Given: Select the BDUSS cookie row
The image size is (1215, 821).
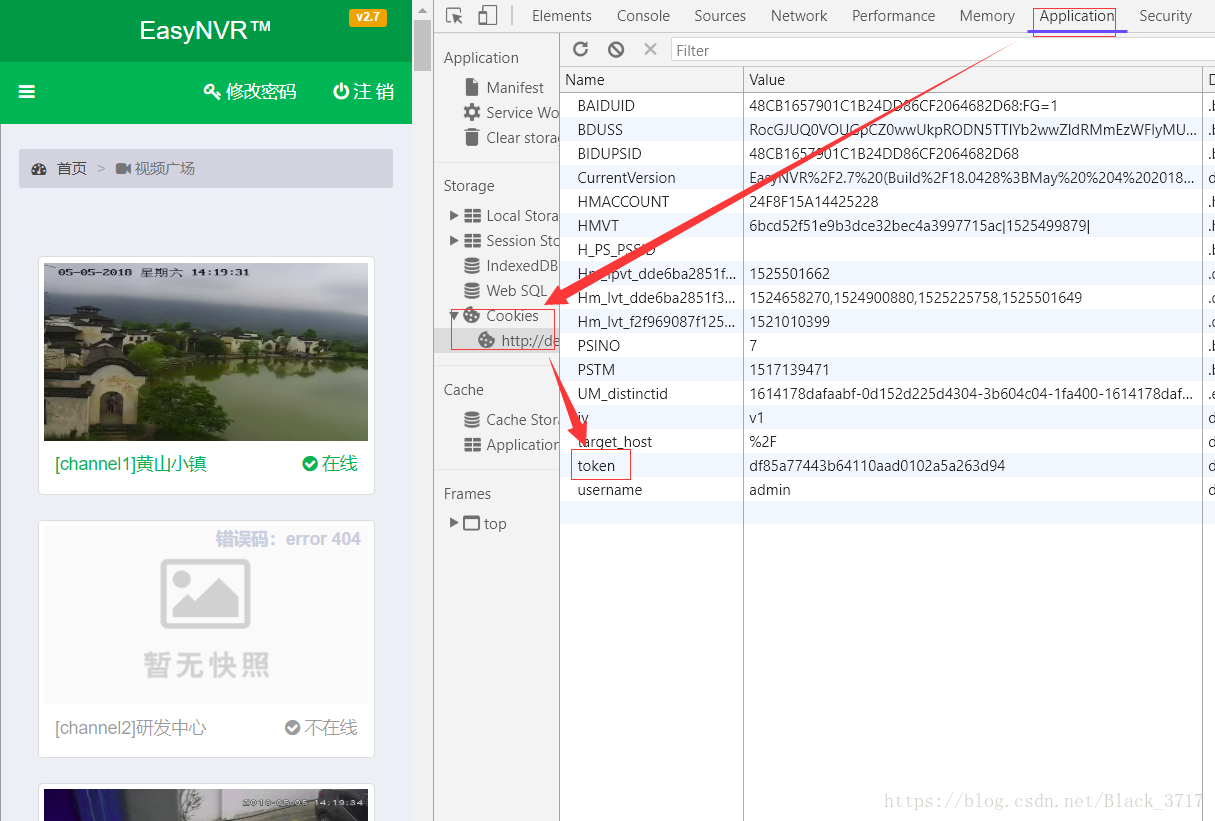Looking at the screenshot, I should coord(887,130).
